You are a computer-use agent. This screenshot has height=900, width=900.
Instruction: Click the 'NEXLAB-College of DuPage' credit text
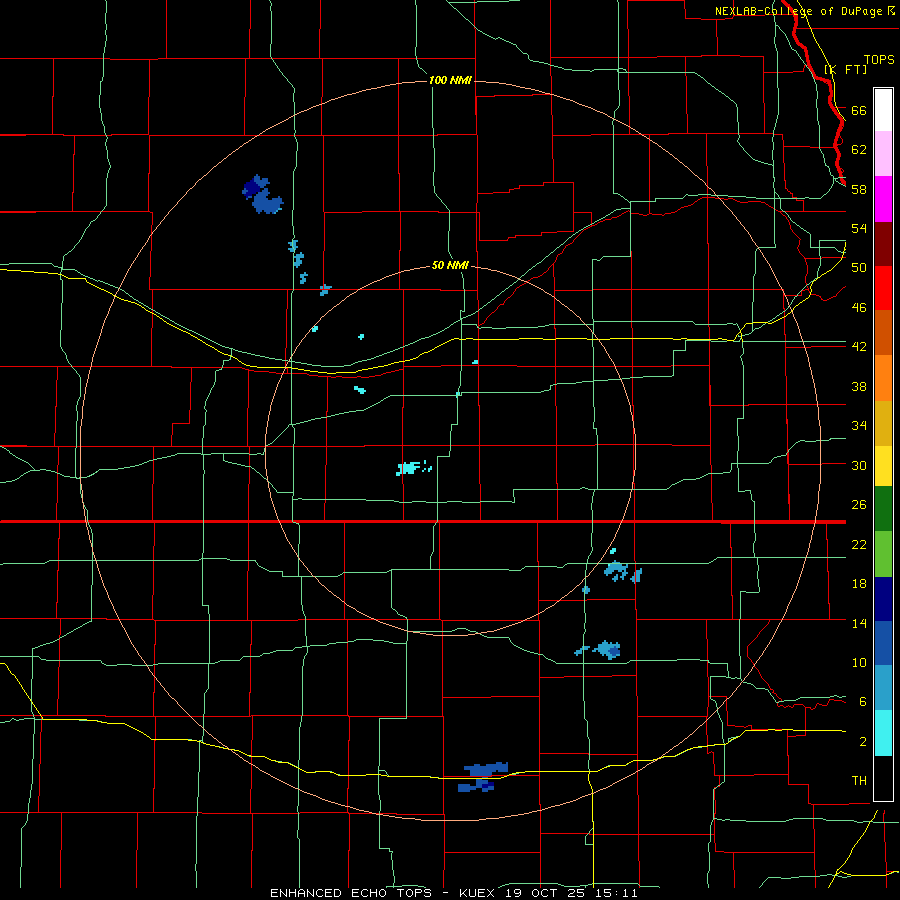(x=800, y=11)
